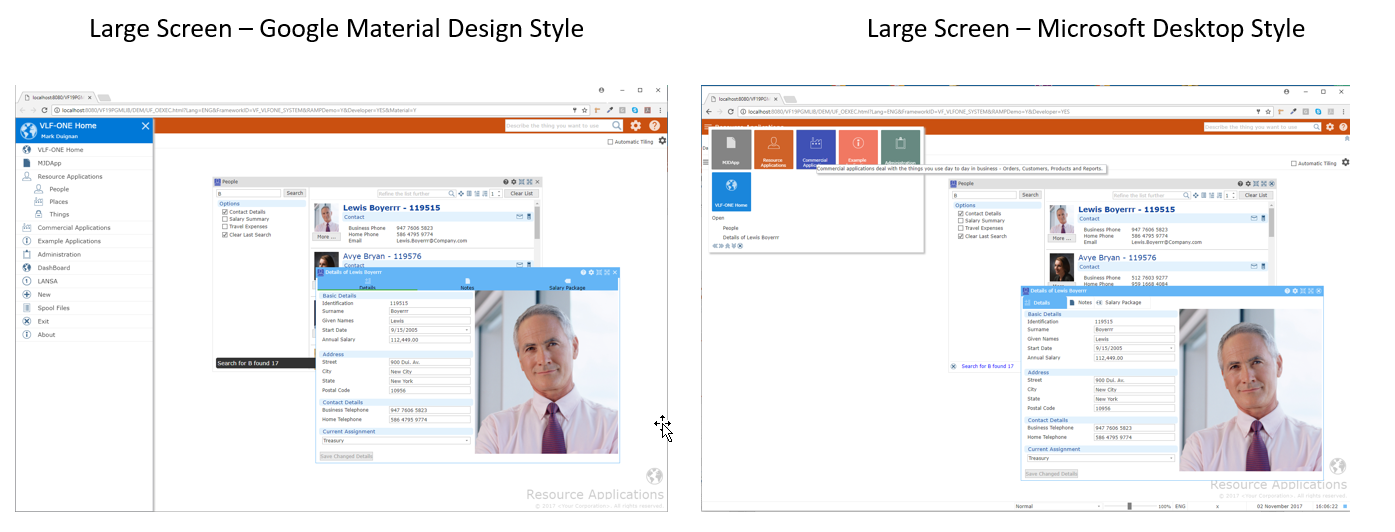Click Clear List in Desktop People window
Image resolution: width=1395 pixels, height=532 pixels.
[x=1256, y=195]
